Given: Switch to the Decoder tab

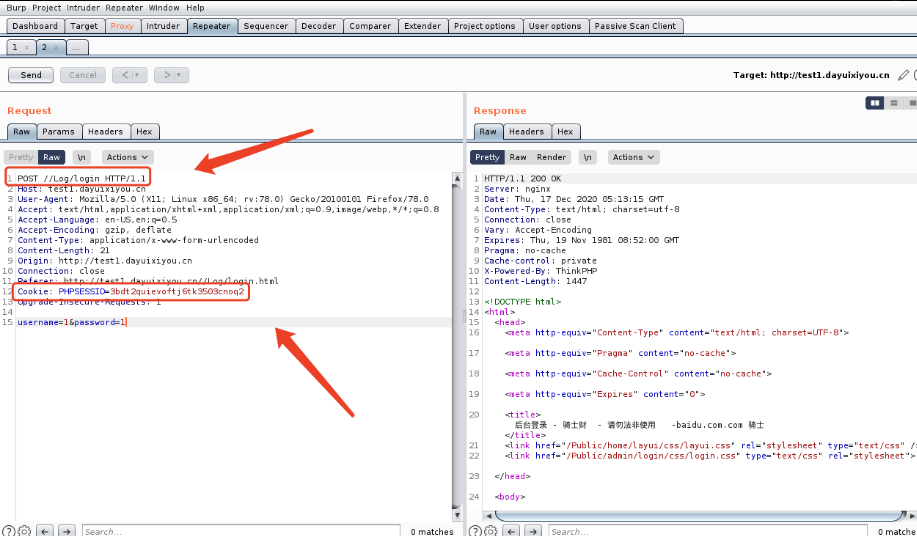Looking at the screenshot, I should click(319, 26).
